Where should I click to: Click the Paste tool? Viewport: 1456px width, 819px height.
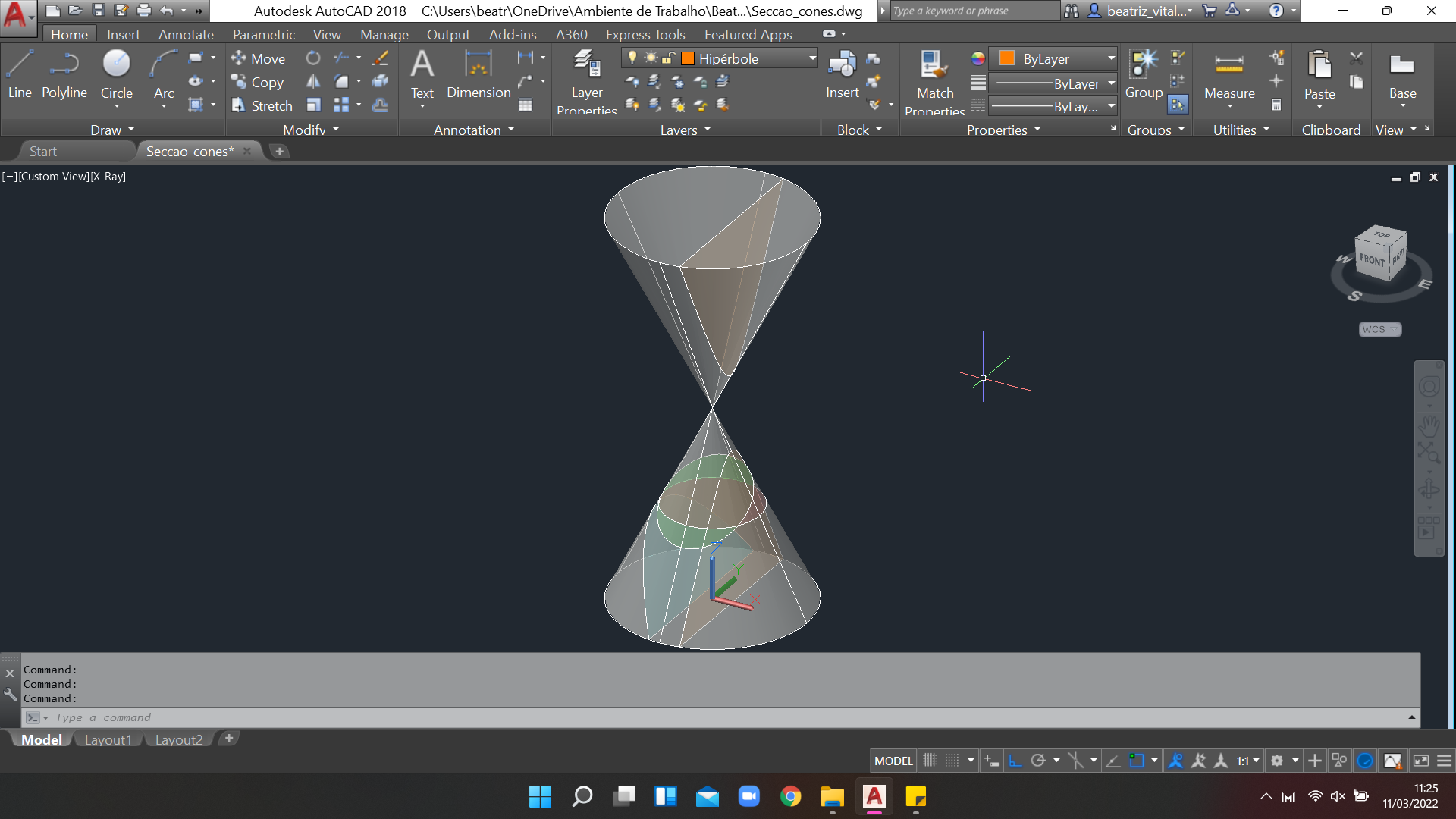(x=1319, y=74)
